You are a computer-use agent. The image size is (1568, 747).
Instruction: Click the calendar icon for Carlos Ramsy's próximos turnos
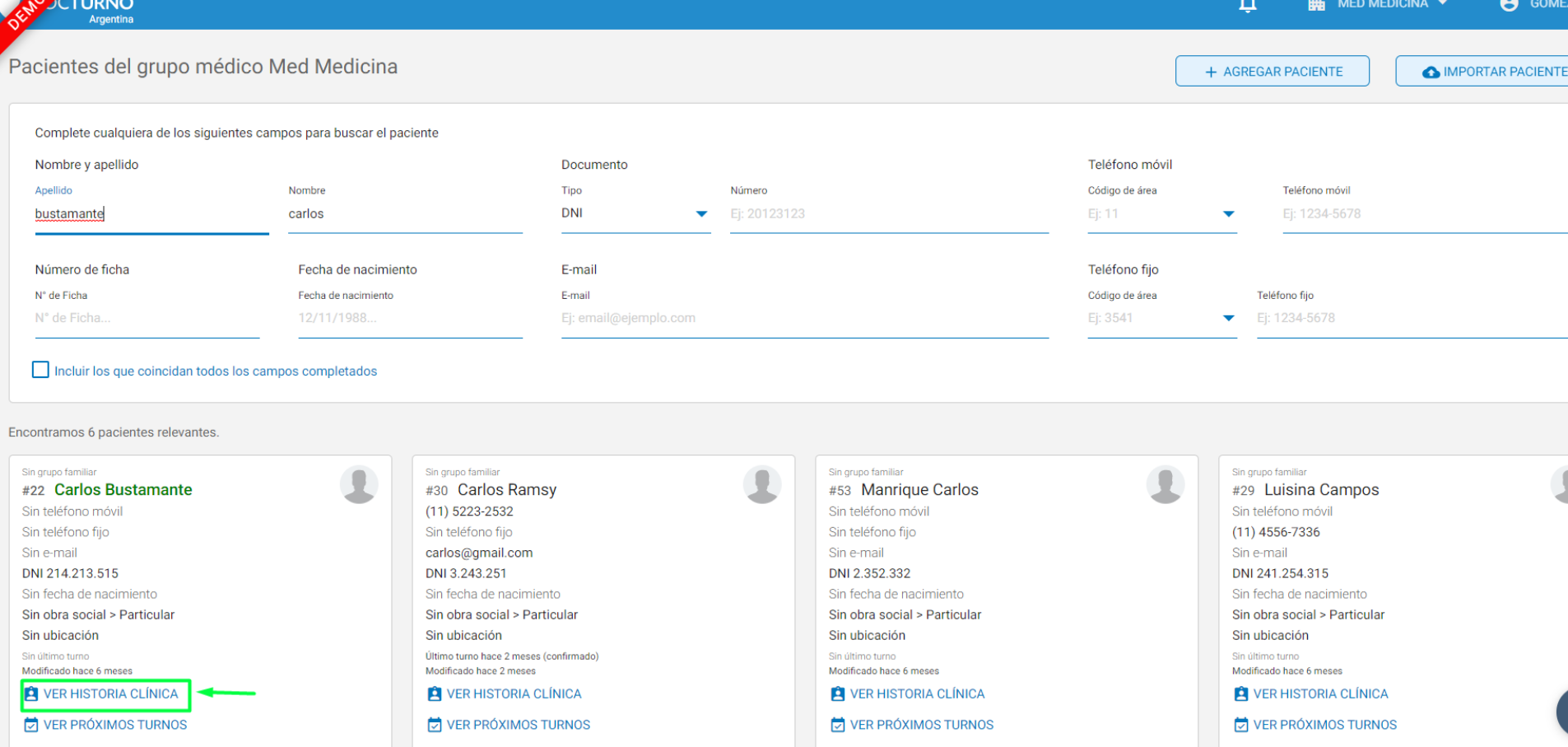[x=435, y=725]
